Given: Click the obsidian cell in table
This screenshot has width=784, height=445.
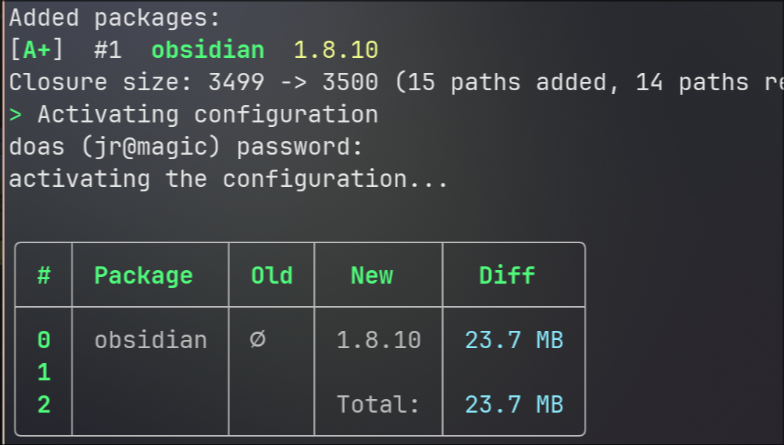Looking at the screenshot, I should 150,340.
